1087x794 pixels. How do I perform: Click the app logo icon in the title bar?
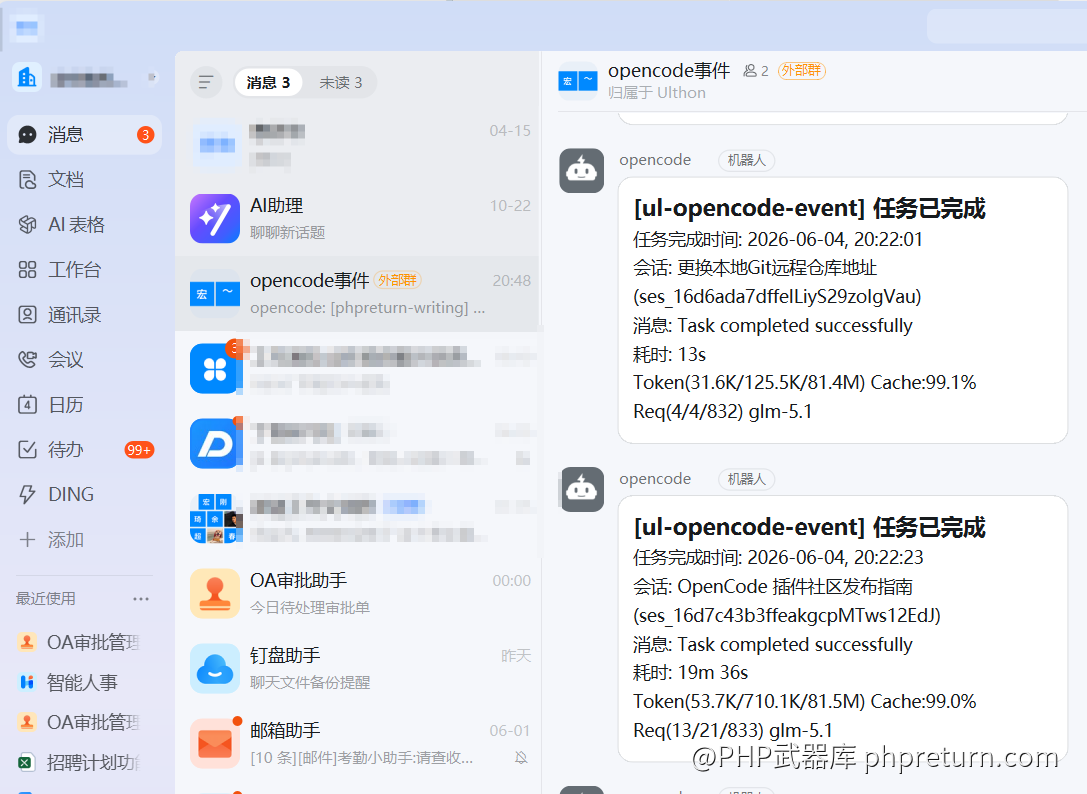27,28
